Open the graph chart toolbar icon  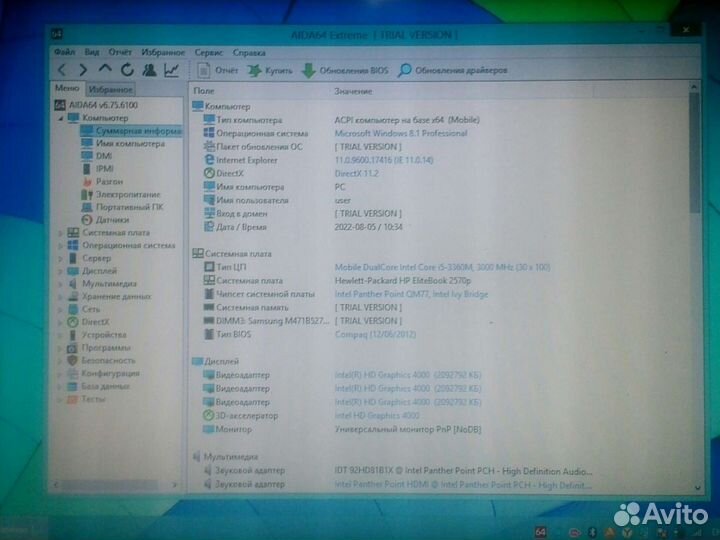coord(171,70)
